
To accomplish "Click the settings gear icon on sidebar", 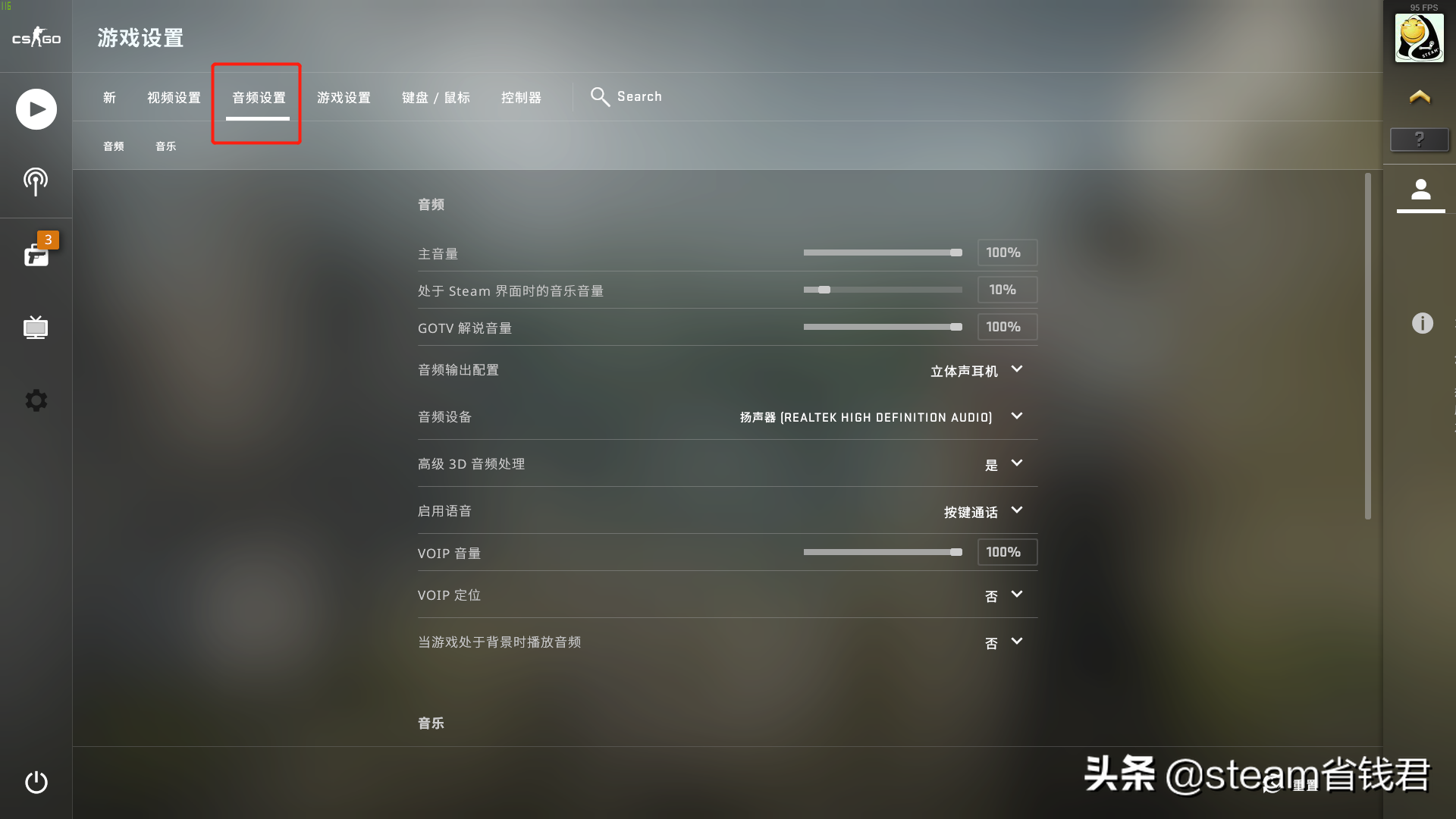I will [36, 400].
